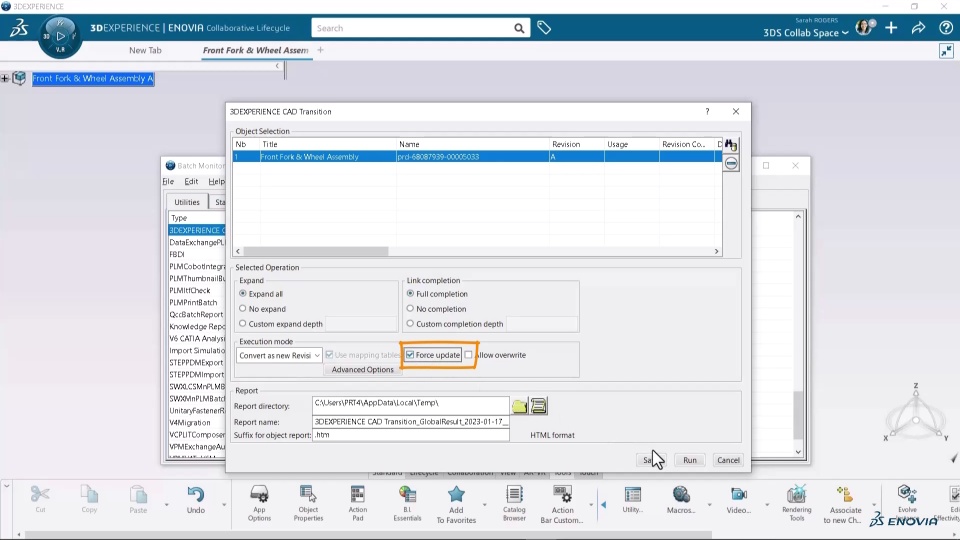Click the remove object minus icon

click(x=731, y=163)
